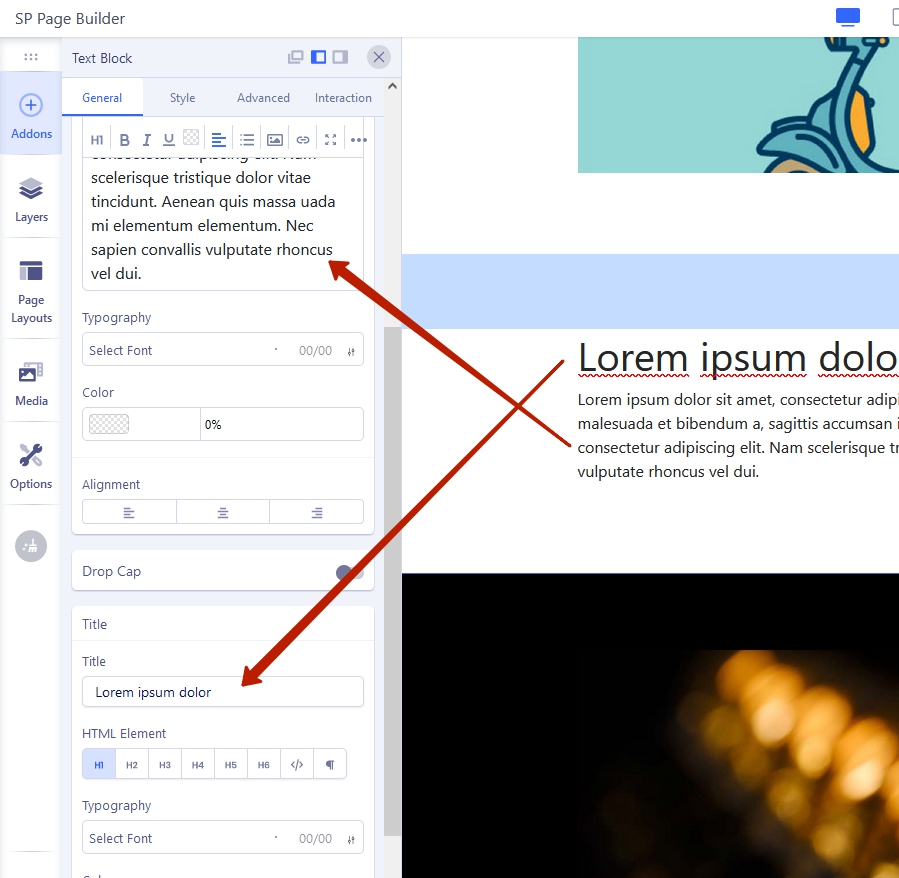
Task: Choose the center alignment option
Action: coord(223,512)
